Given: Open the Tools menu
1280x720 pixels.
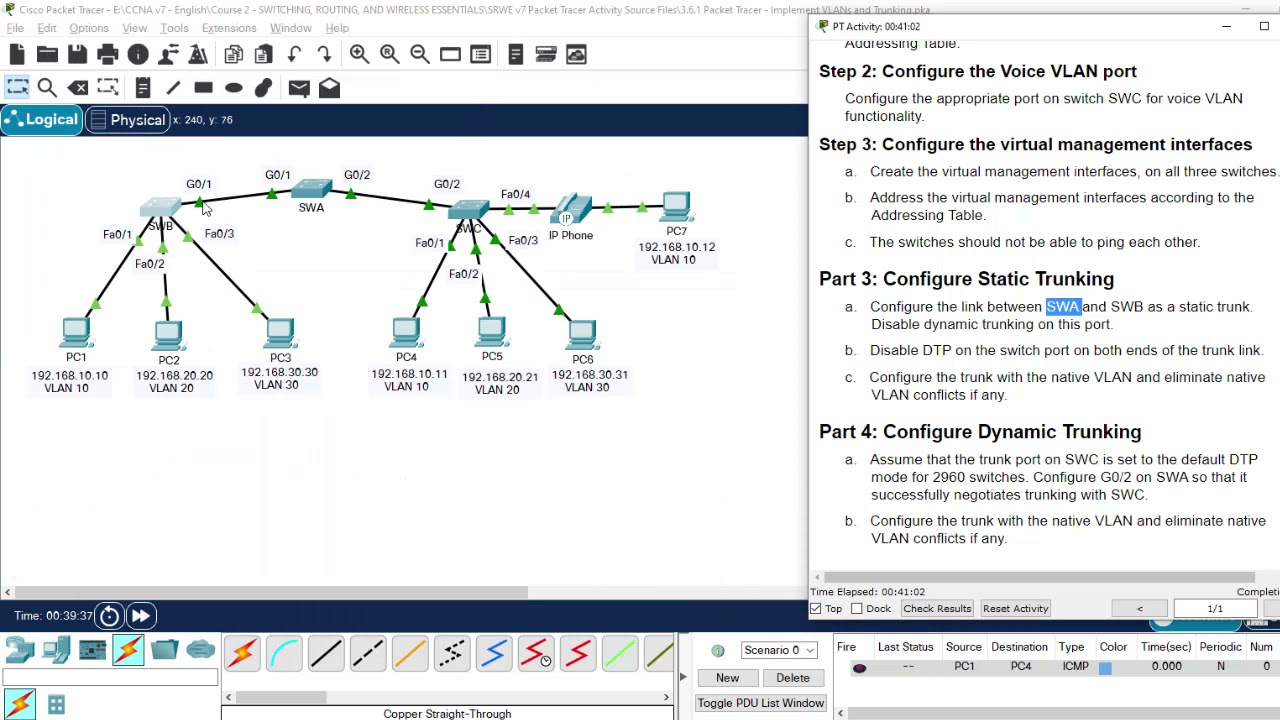Looking at the screenshot, I should click(x=174, y=28).
